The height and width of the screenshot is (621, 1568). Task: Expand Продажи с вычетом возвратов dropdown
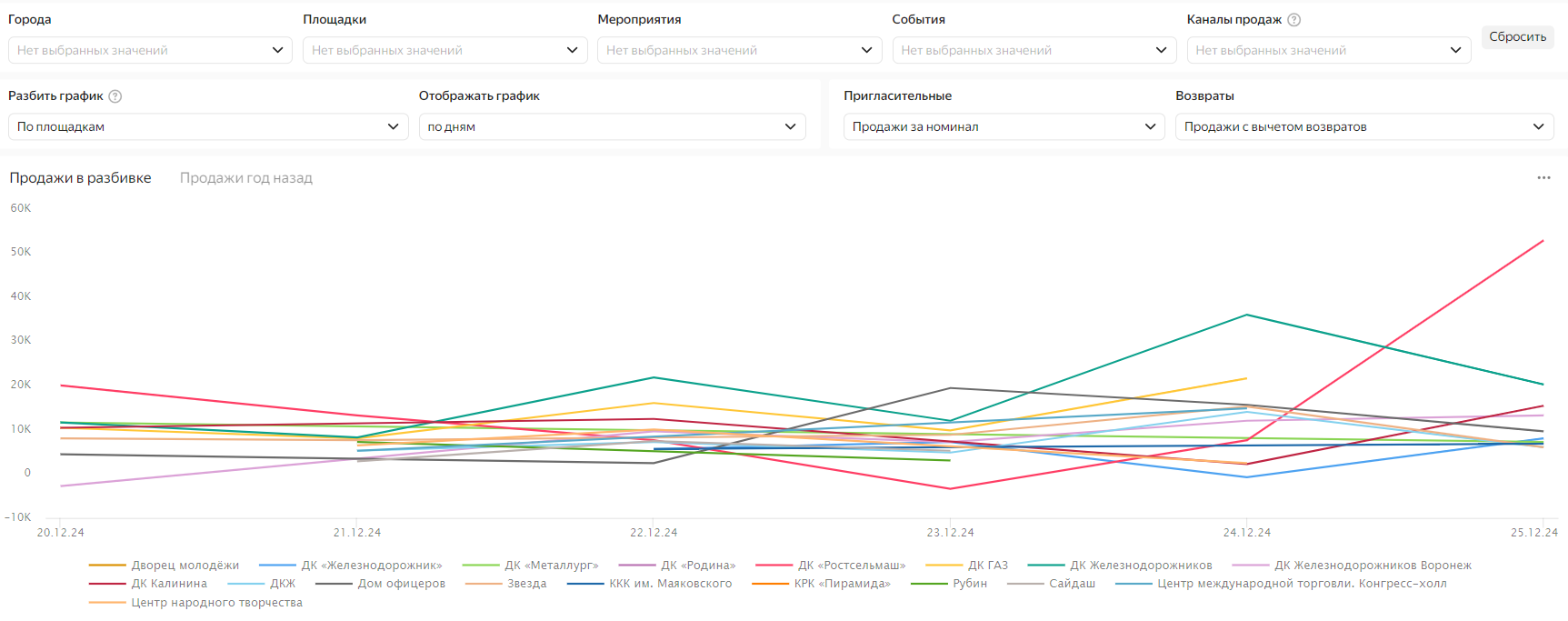tap(1363, 126)
